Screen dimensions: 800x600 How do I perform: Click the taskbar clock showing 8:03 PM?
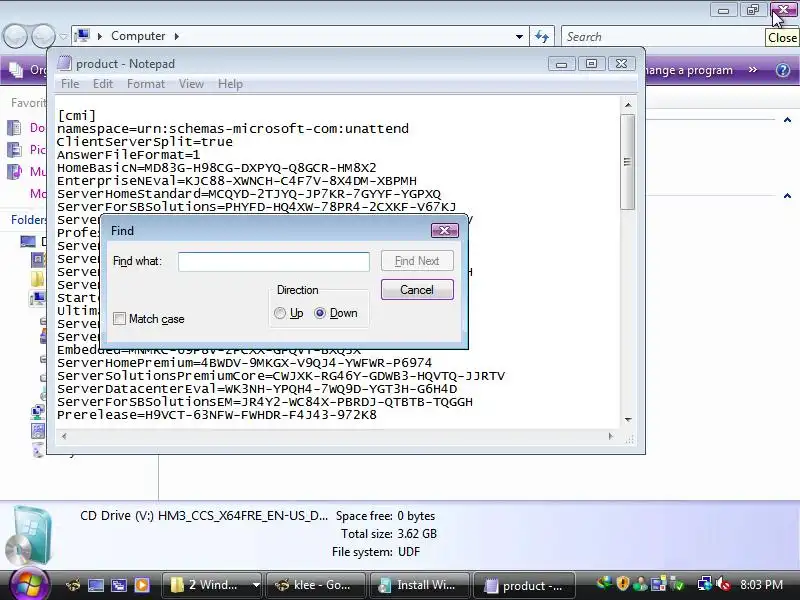coord(761,585)
